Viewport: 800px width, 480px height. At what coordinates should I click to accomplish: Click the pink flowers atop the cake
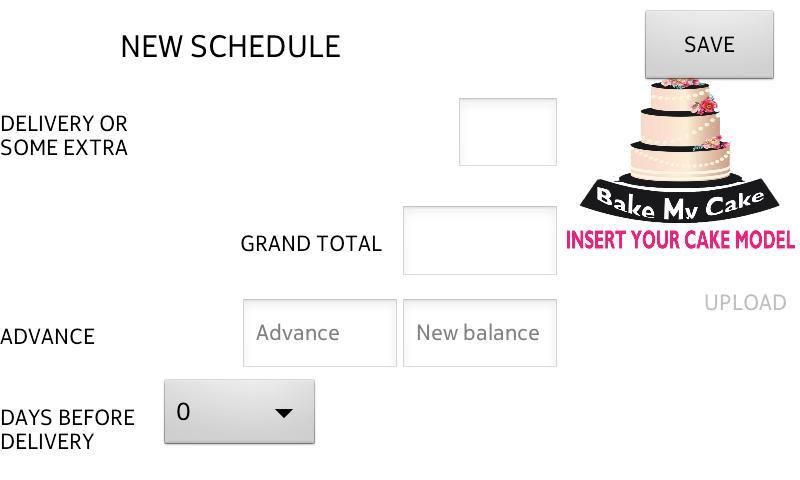(682, 82)
